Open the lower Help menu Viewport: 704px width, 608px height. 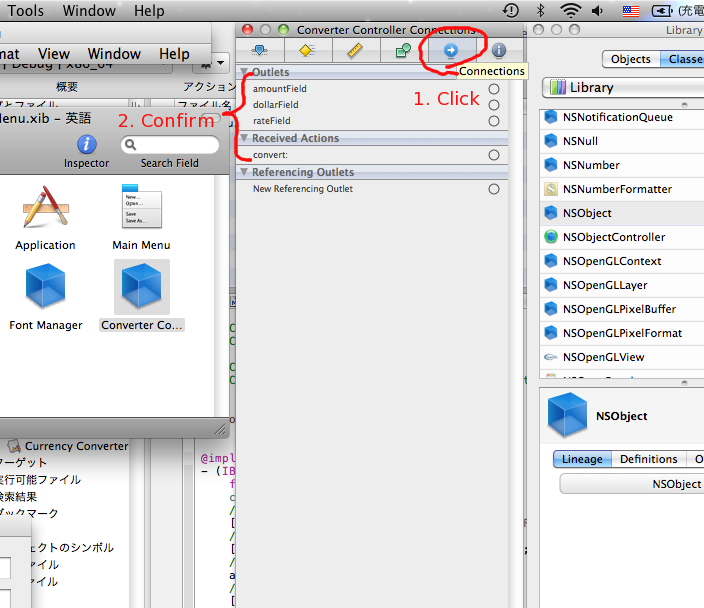click(x=174, y=54)
